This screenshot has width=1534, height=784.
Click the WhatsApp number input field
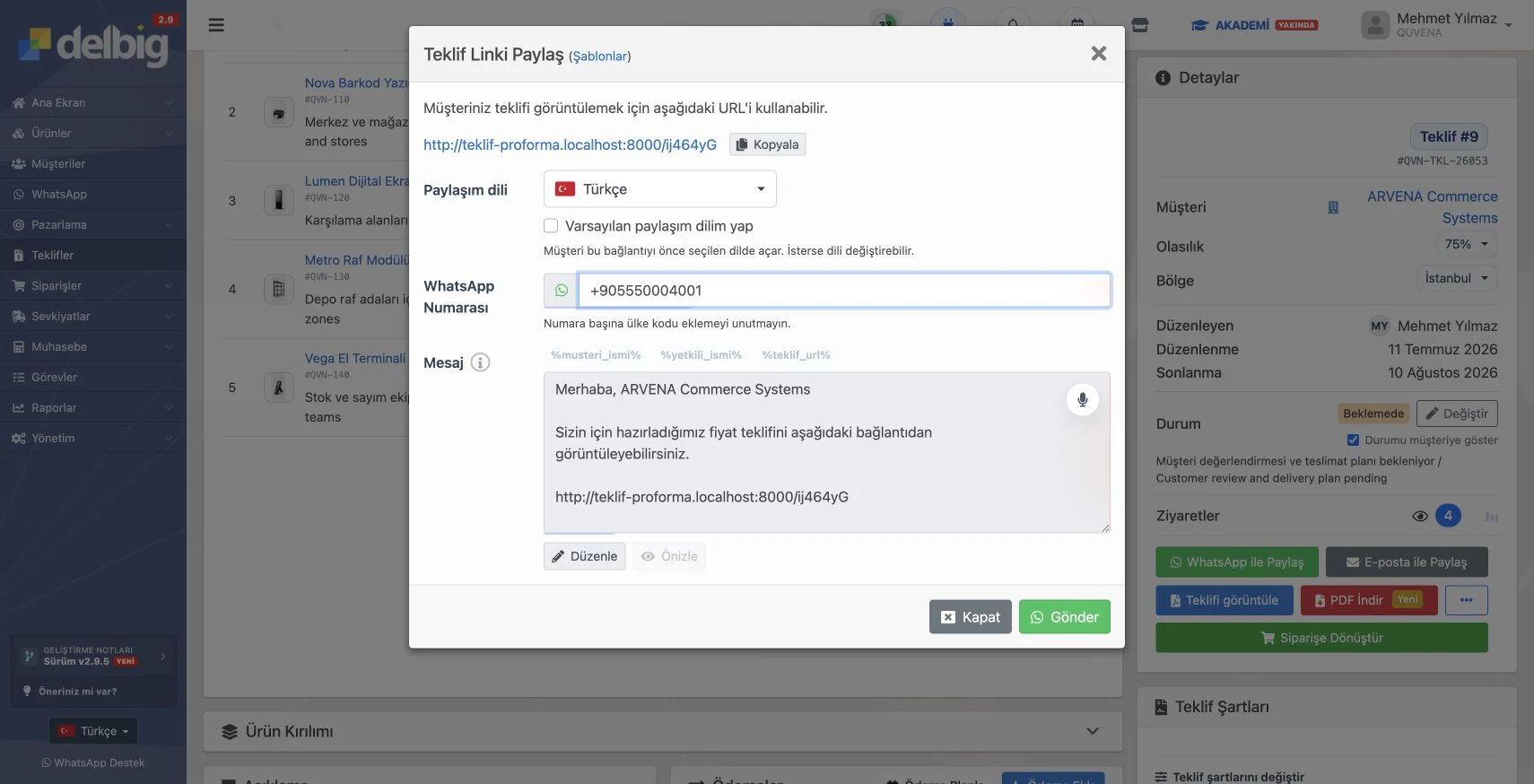[844, 291]
